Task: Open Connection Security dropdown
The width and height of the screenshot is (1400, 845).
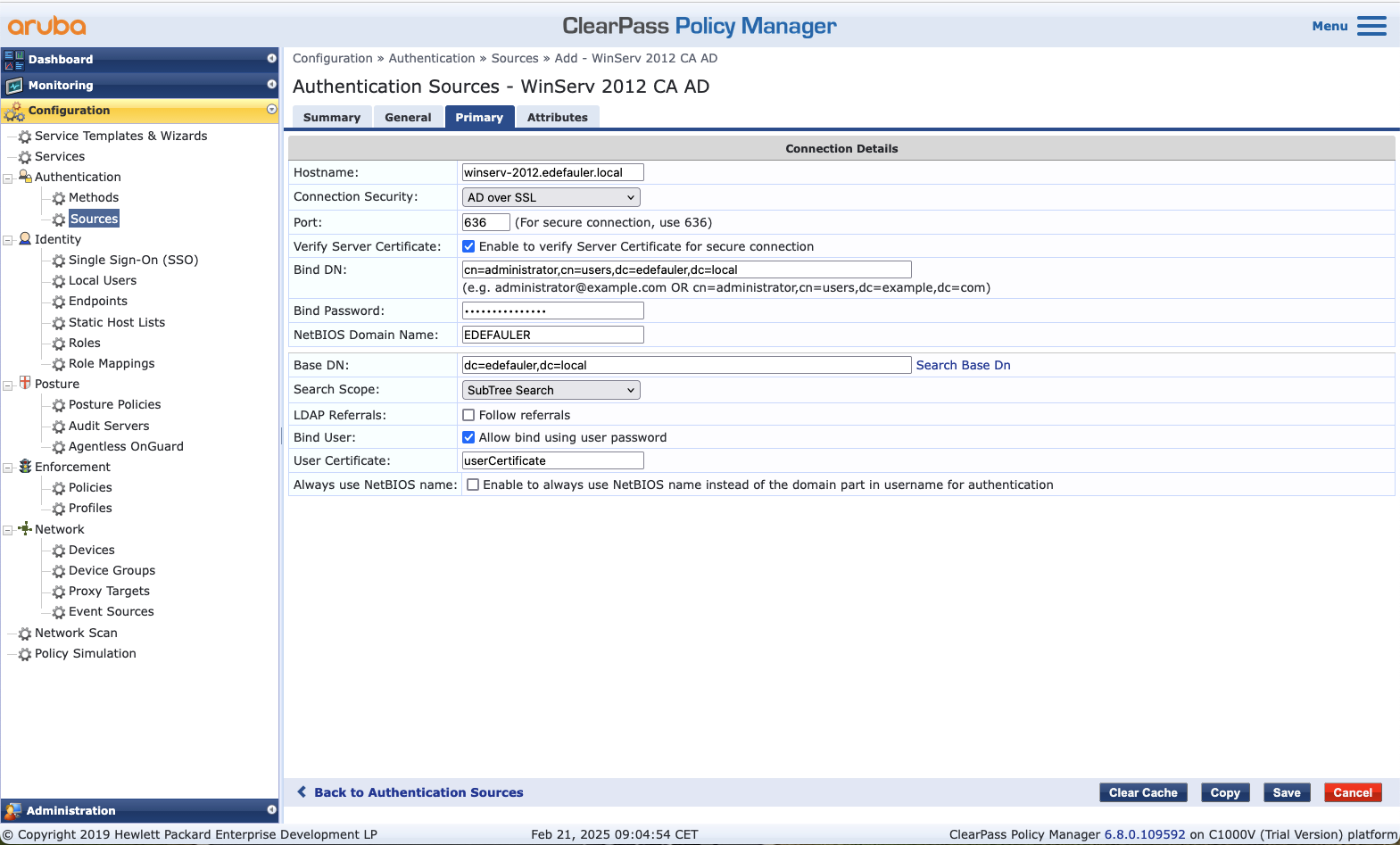Action: (x=551, y=197)
